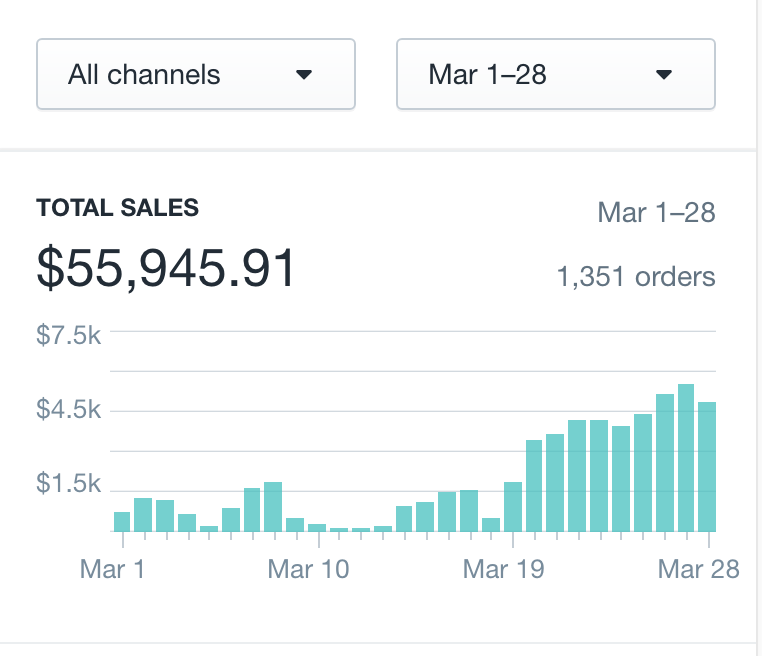The image size is (762, 656).
Task: Open the Mar 1–28 date range dropdown
Action: click(555, 74)
